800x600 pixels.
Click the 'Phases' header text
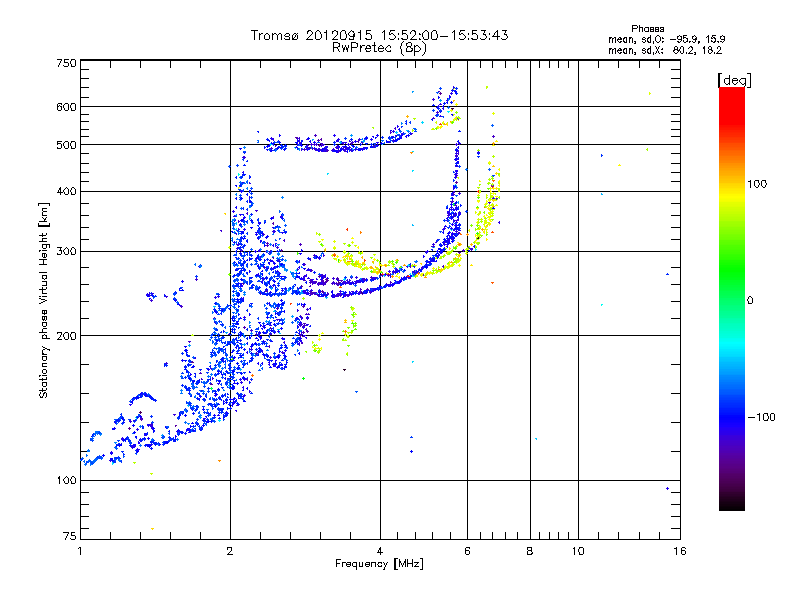(647, 29)
